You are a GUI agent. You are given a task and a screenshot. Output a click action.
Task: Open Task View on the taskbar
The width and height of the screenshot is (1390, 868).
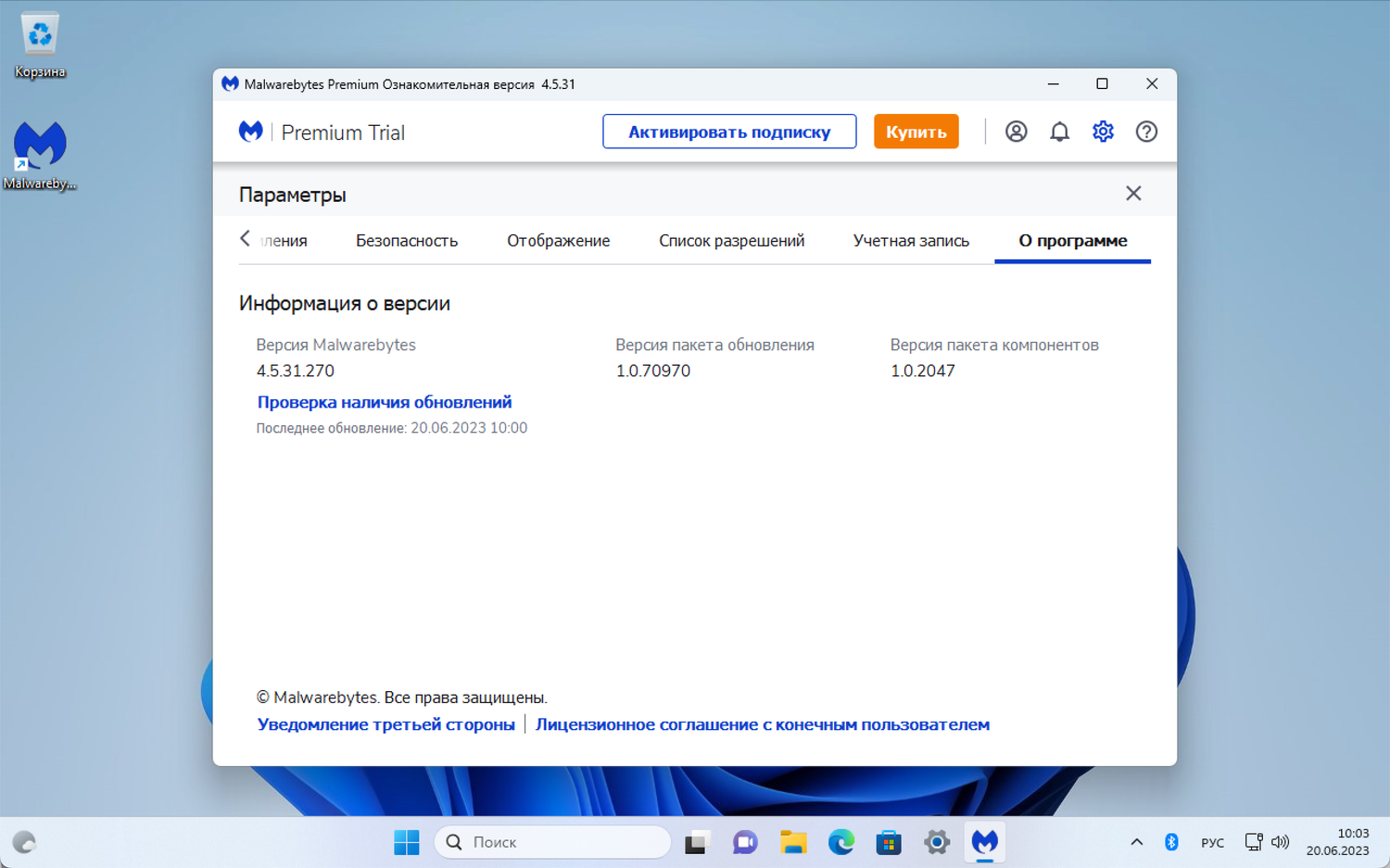(x=696, y=842)
